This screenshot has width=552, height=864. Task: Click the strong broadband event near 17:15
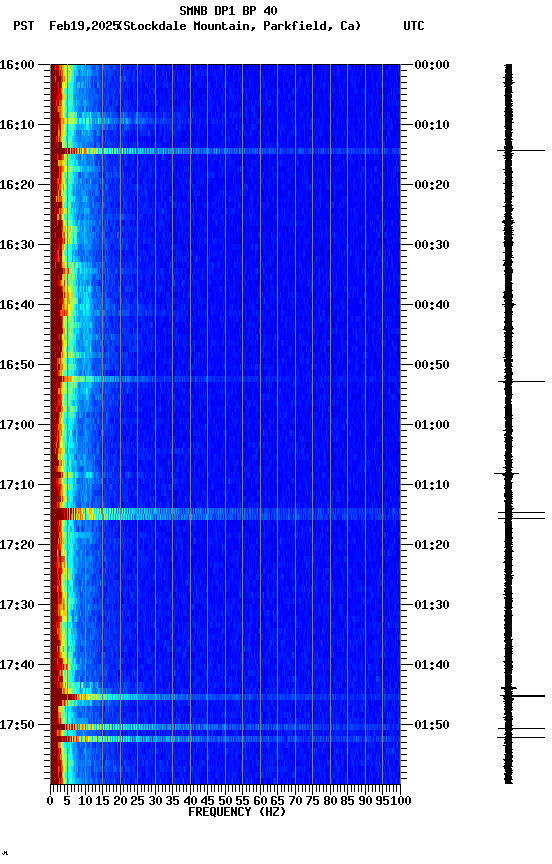click(225, 514)
